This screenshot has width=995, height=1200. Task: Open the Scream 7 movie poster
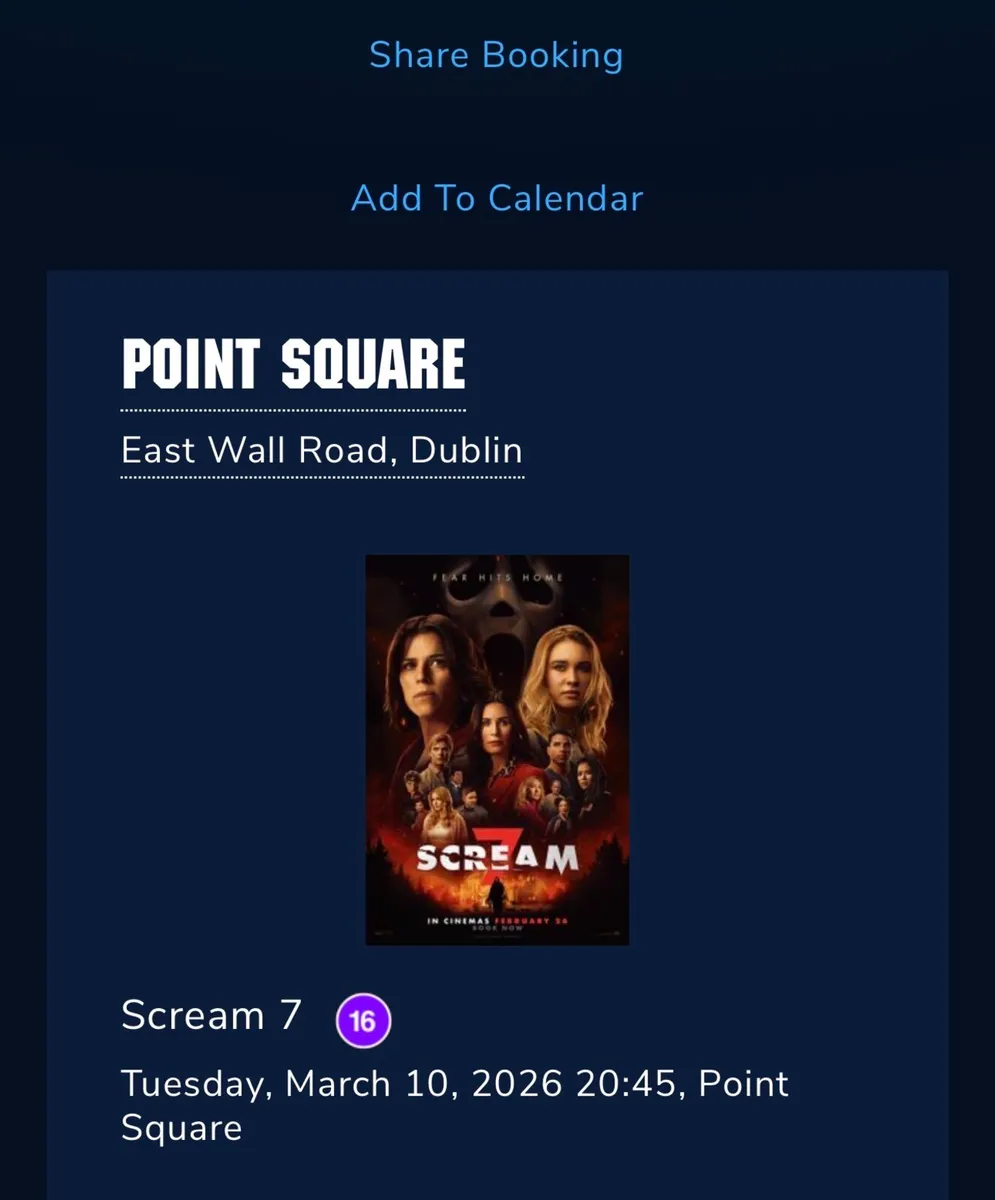[x=496, y=750]
